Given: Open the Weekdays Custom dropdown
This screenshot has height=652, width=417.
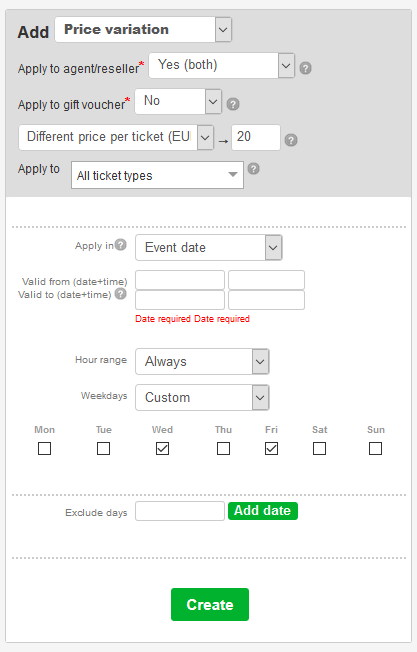Looking at the screenshot, I should point(202,398).
